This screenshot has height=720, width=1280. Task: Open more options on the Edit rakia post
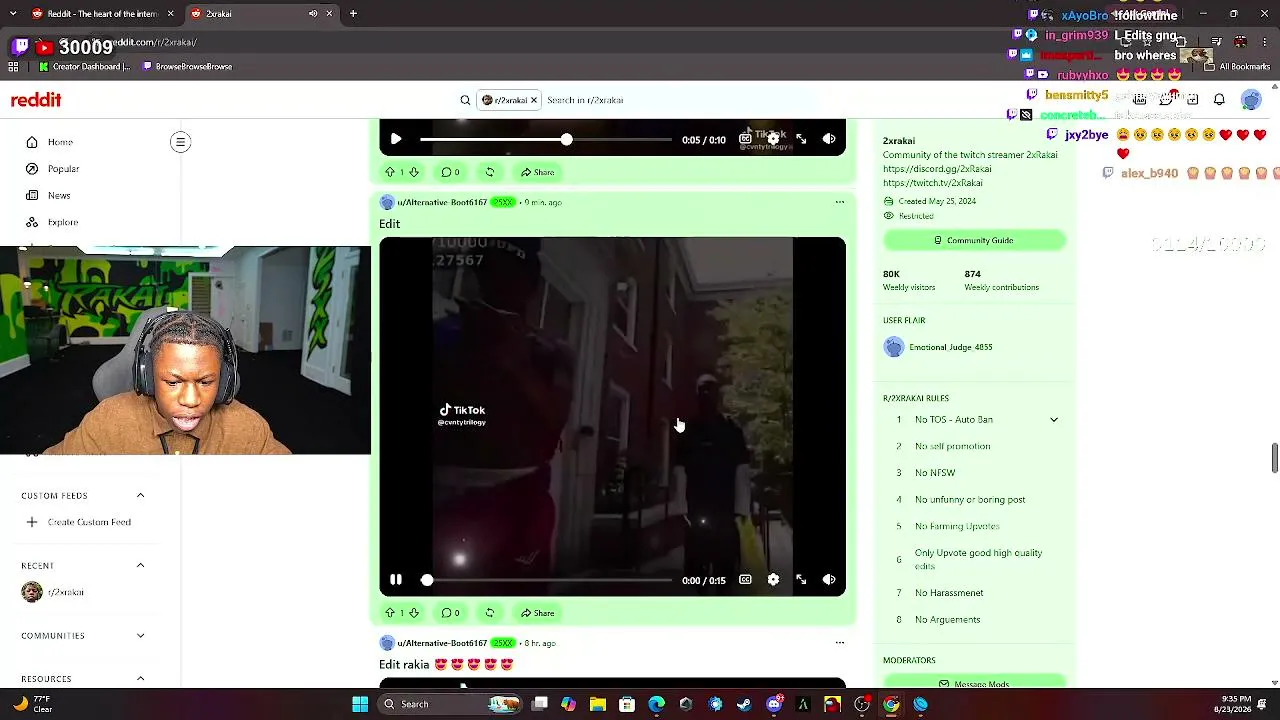click(x=840, y=643)
